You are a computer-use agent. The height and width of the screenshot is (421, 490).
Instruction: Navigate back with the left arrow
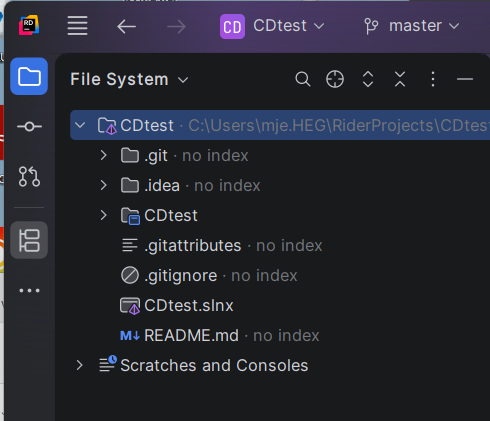point(126,26)
